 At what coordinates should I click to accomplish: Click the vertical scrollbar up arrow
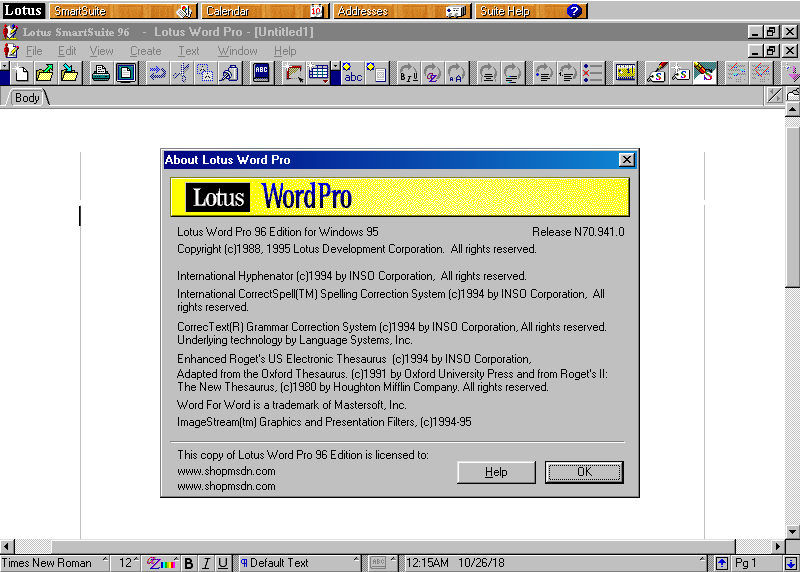coord(792,109)
